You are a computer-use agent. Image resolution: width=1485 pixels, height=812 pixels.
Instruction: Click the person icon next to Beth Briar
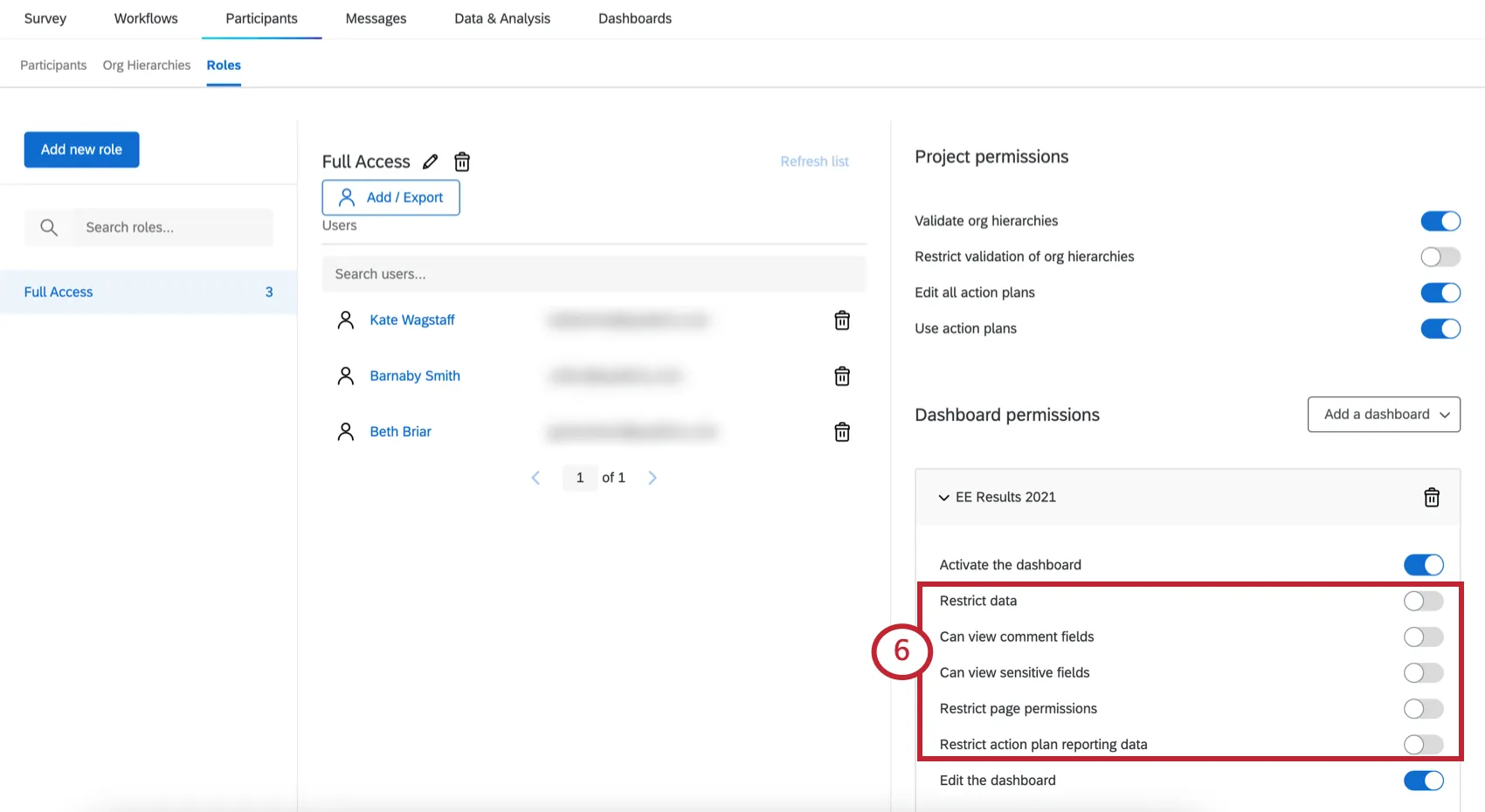pyautogui.click(x=345, y=430)
